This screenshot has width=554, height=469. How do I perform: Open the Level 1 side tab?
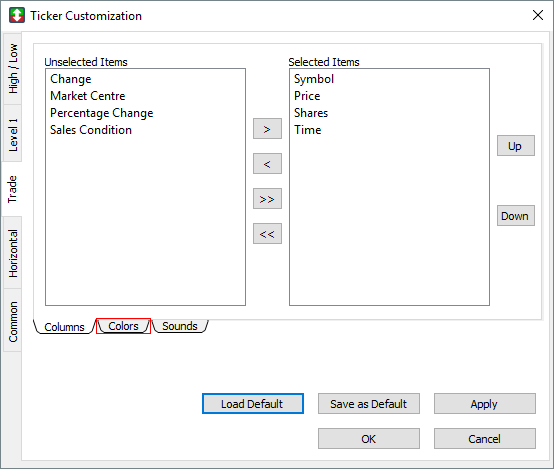(x=13, y=134)
